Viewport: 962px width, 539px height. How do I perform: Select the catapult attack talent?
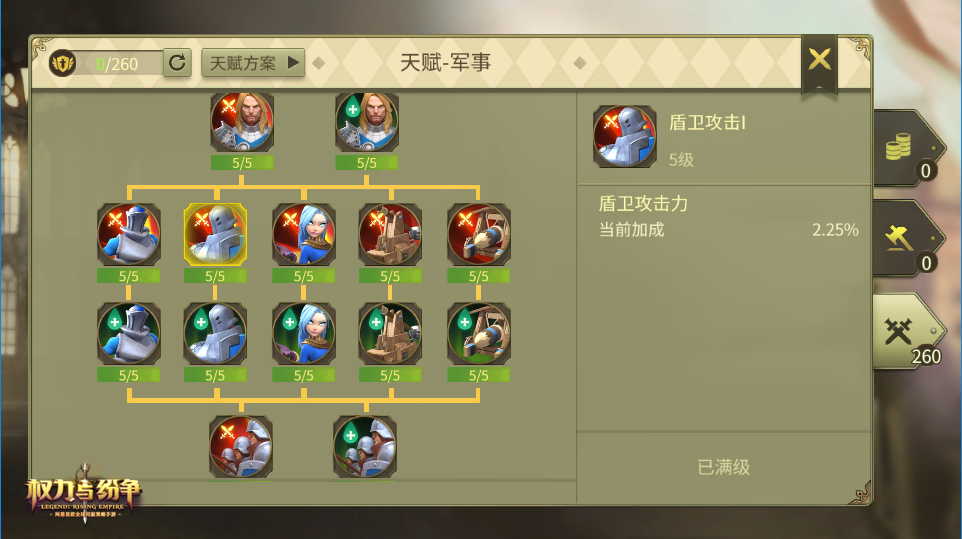click(x=479, y=235)
